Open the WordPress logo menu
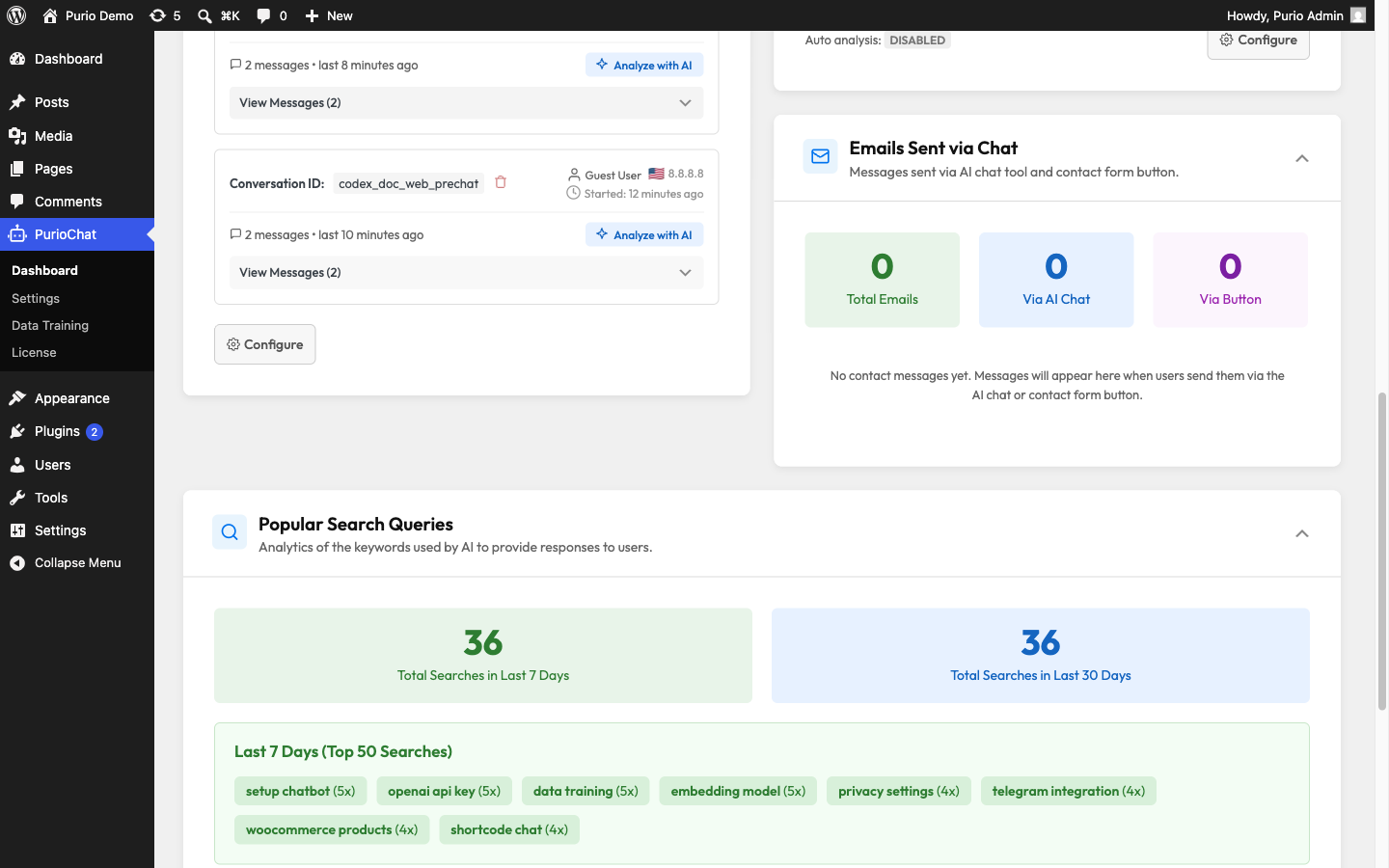 coord(16,15)
